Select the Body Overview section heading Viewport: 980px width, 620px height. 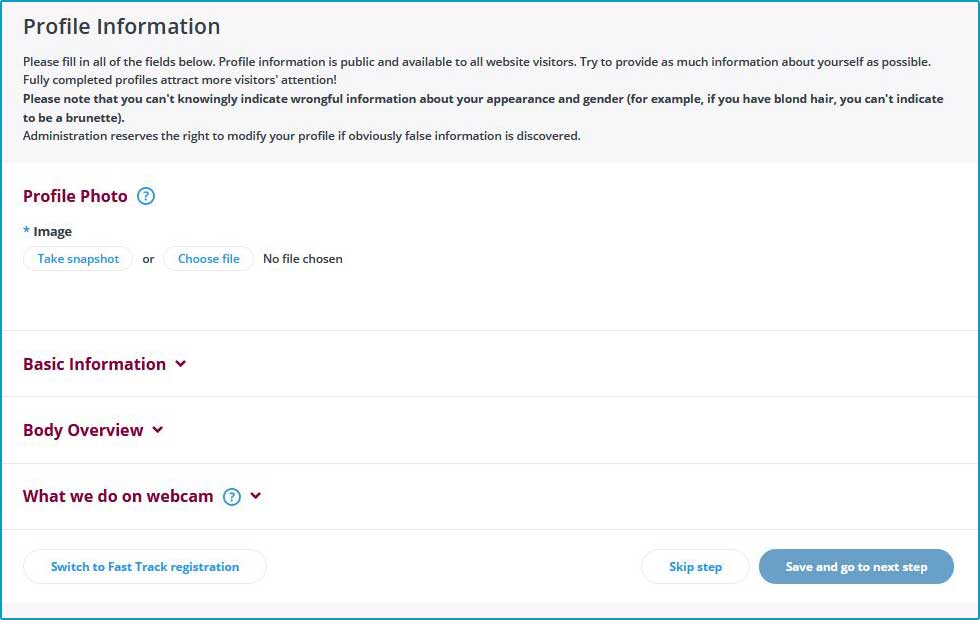coord(83,430)
